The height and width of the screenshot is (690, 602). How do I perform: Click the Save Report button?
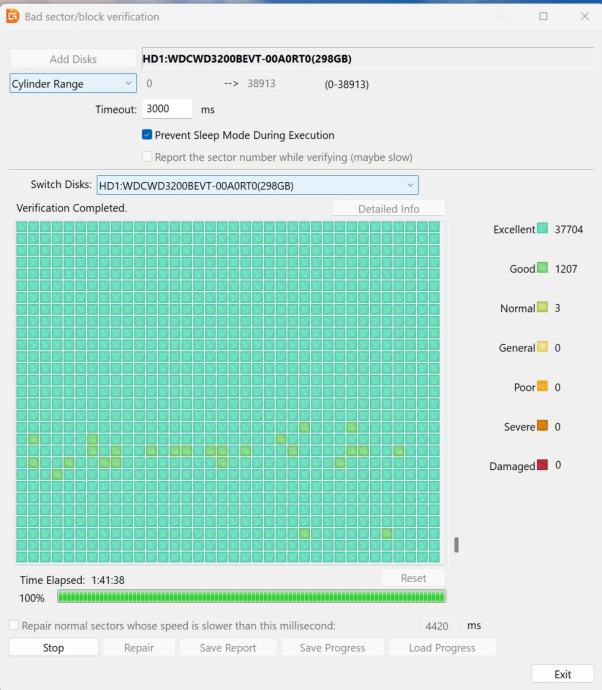(227, 648)
